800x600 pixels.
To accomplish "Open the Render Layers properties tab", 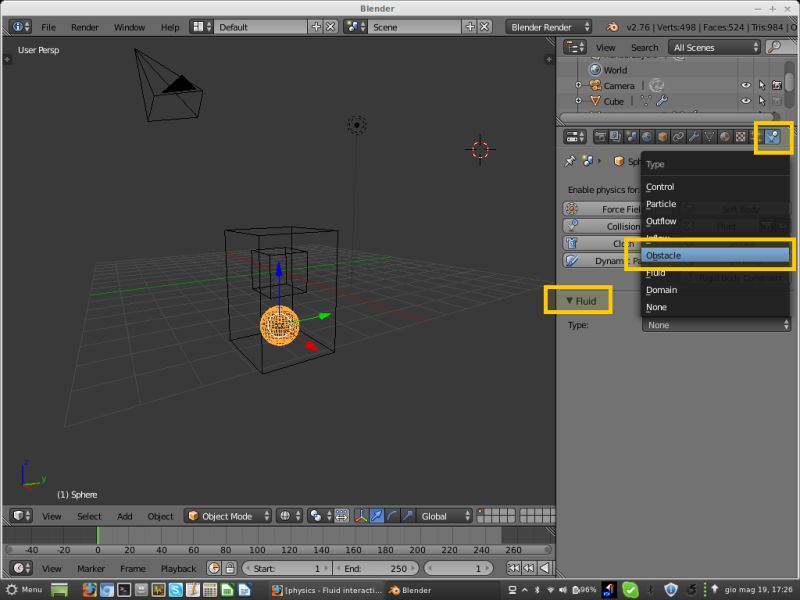I will pos(616,137).
